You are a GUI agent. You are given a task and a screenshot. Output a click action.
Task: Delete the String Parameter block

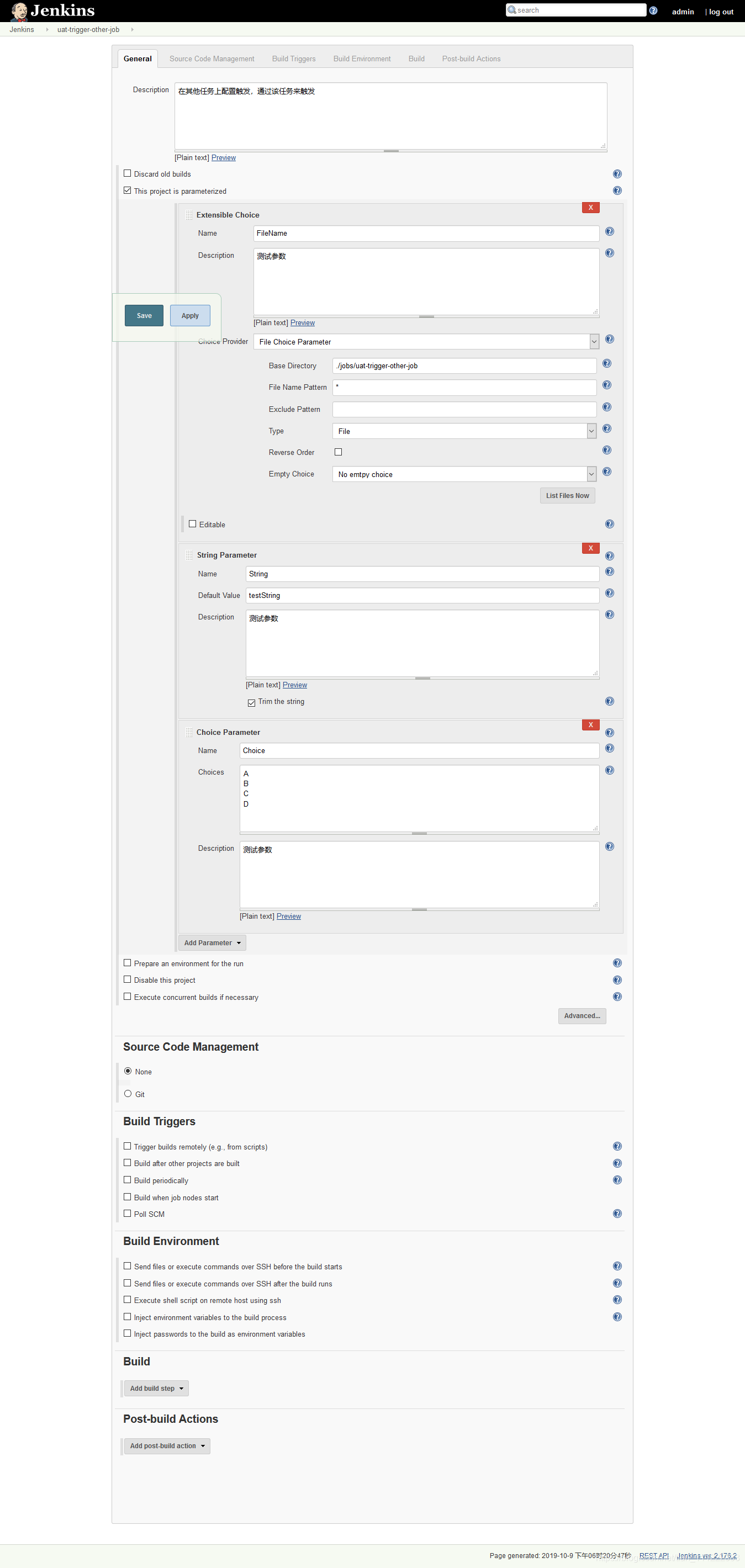tap(590, 548)
